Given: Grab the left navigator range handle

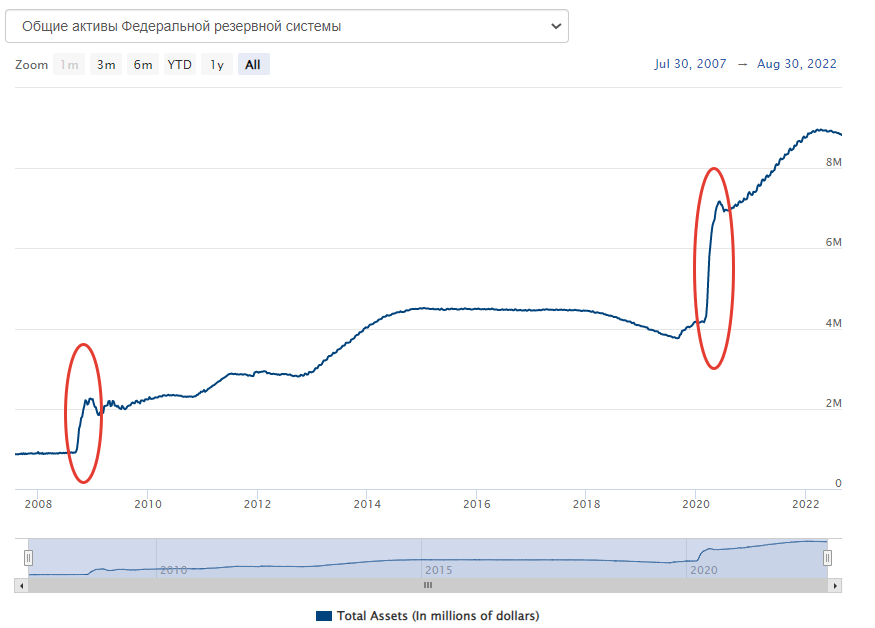Looking at the screenshot, I should [29, 558].
